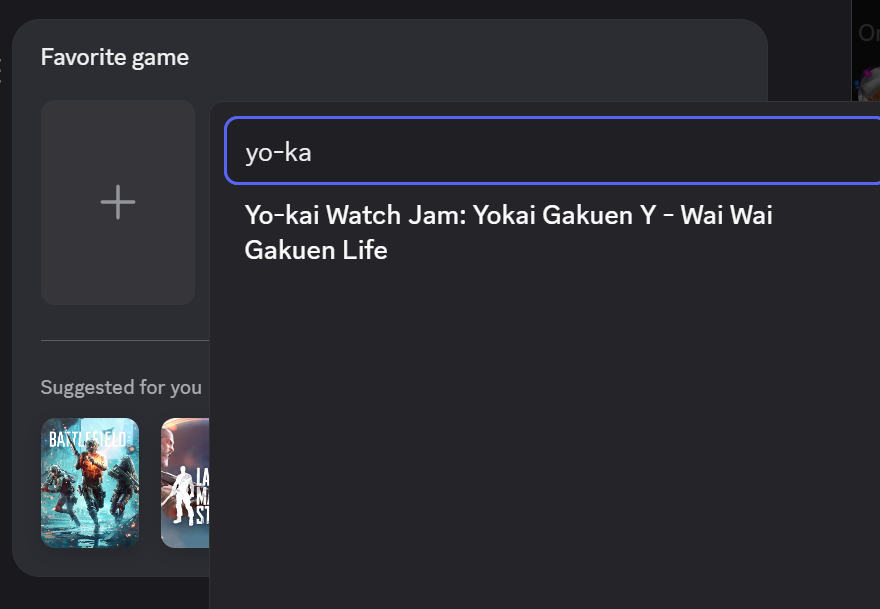This screenshot has height=609, width=880.
Task: Choose the Battlefield suggested game cover
Action: (90, 483)
